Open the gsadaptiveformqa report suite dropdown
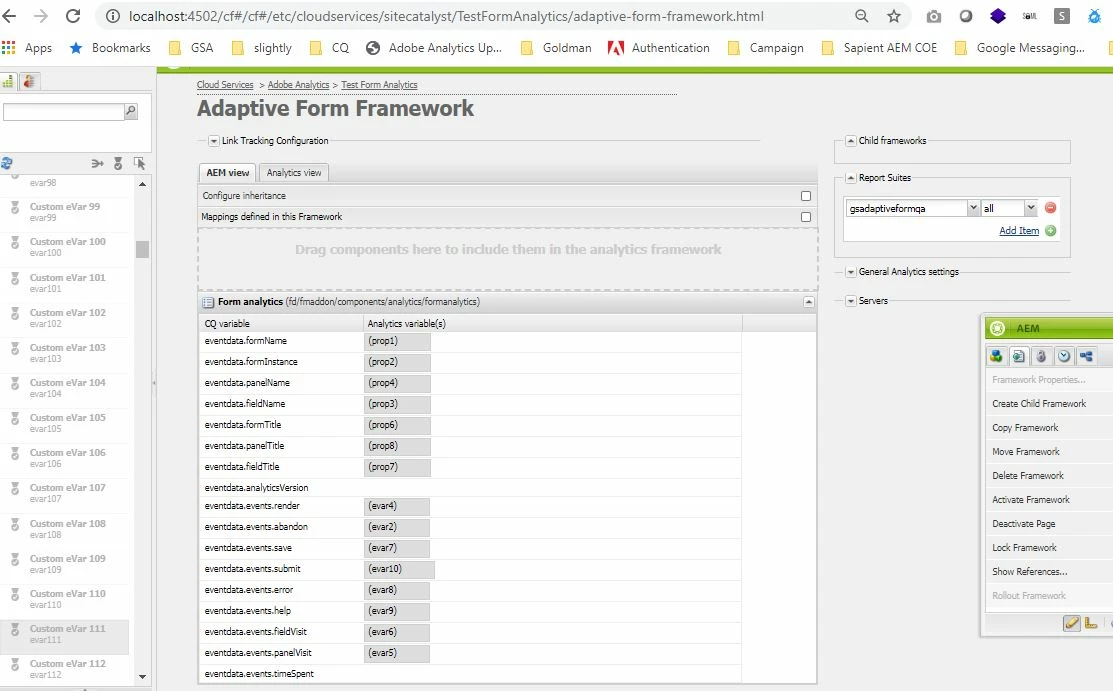The image size is (1113, 691). tap(973, 208)
